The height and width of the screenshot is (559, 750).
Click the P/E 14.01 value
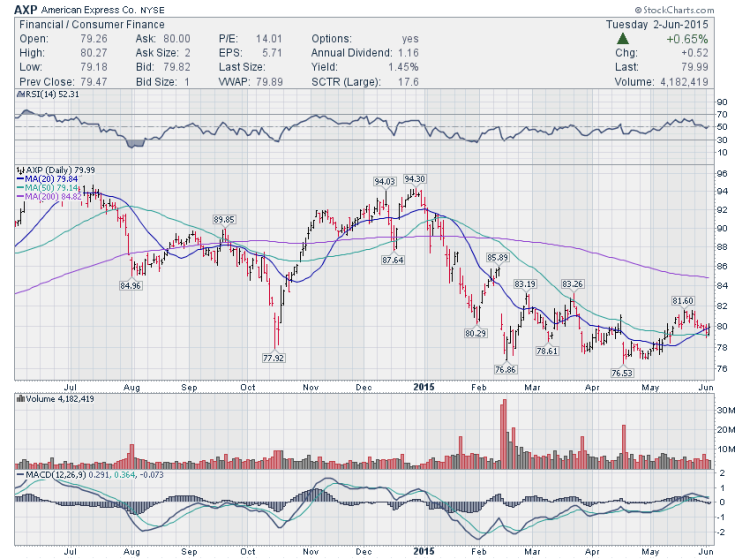[x=269, y=39]
